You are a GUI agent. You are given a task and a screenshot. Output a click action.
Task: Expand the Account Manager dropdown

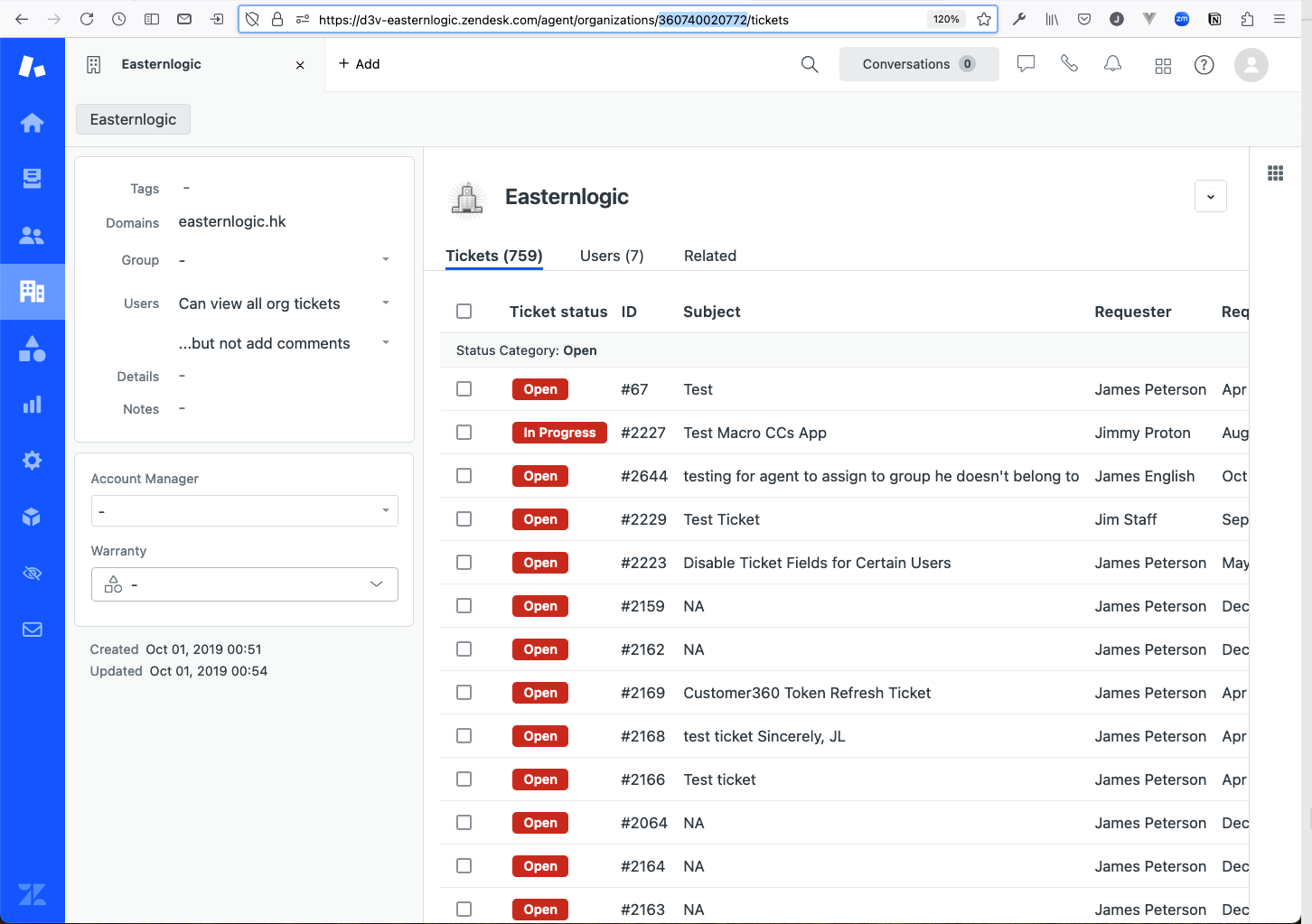pos(386,510)
